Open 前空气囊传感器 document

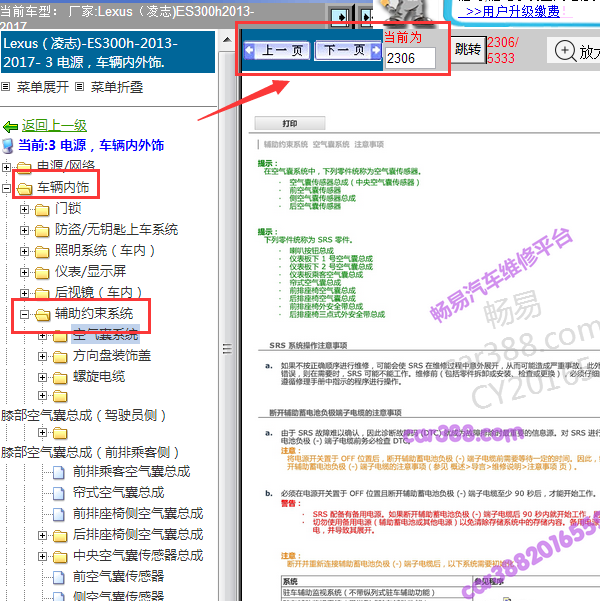(118, 576)
